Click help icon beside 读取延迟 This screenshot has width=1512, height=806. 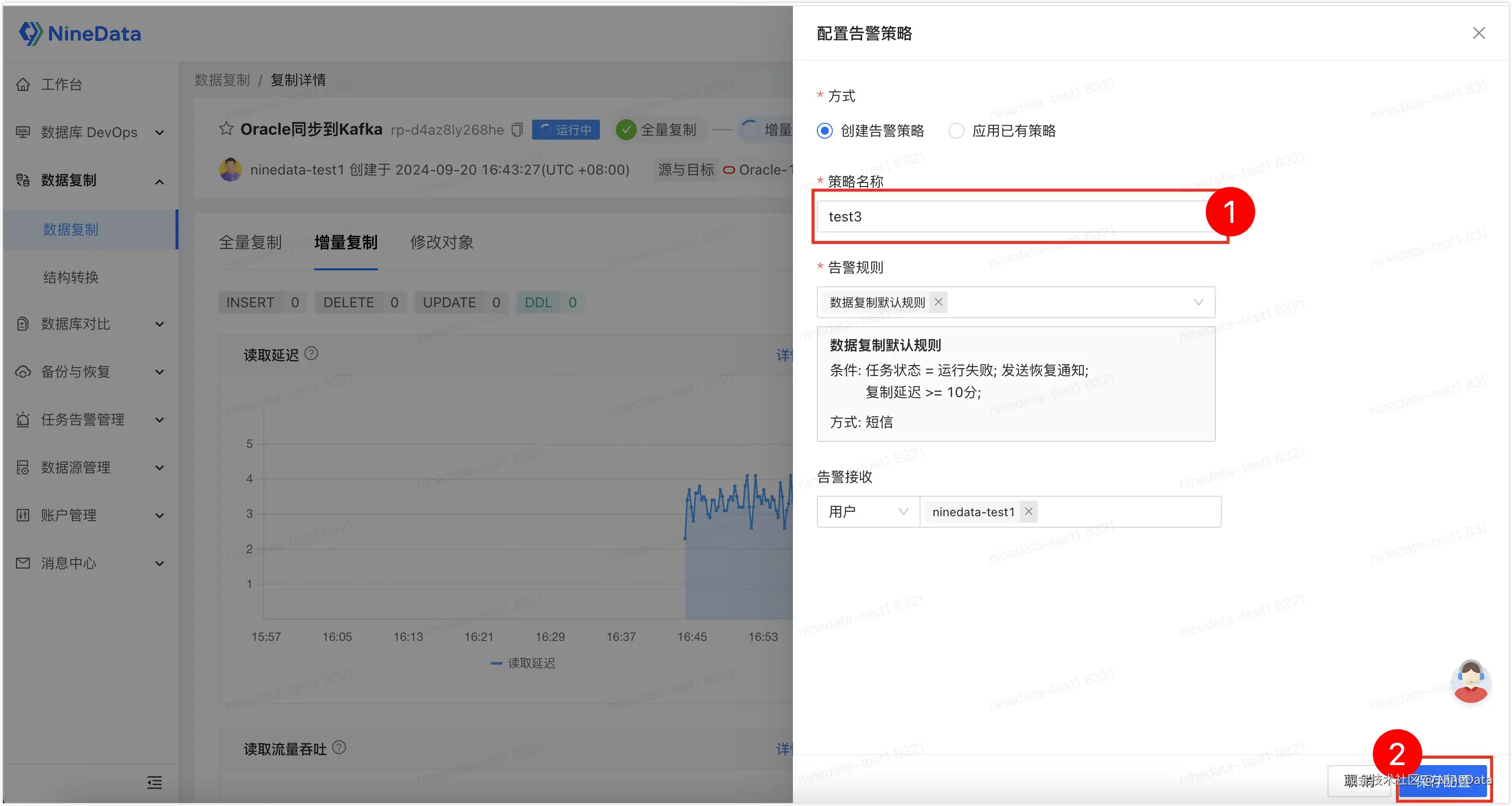tap(312, 354)
